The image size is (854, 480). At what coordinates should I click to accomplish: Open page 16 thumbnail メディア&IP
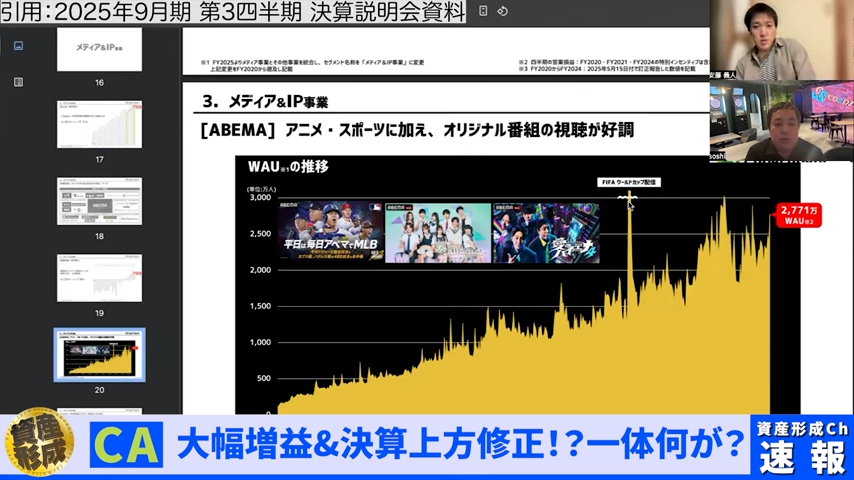pos(99,49)
